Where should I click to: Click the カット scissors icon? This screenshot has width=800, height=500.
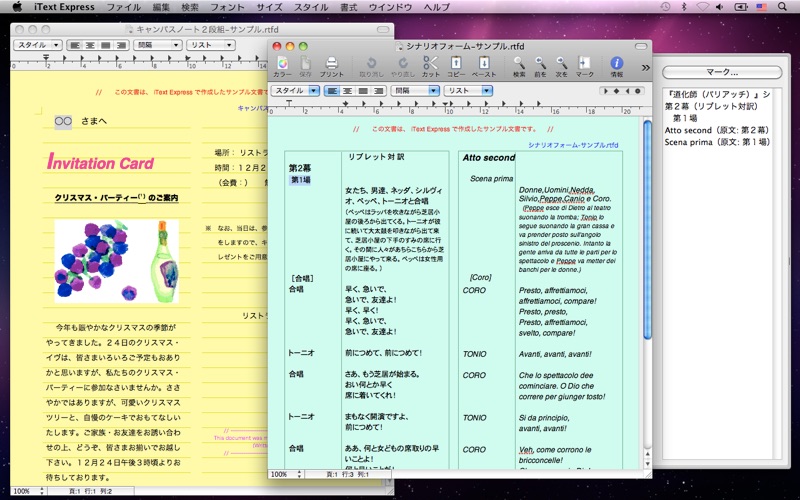[x=430, y=65]
